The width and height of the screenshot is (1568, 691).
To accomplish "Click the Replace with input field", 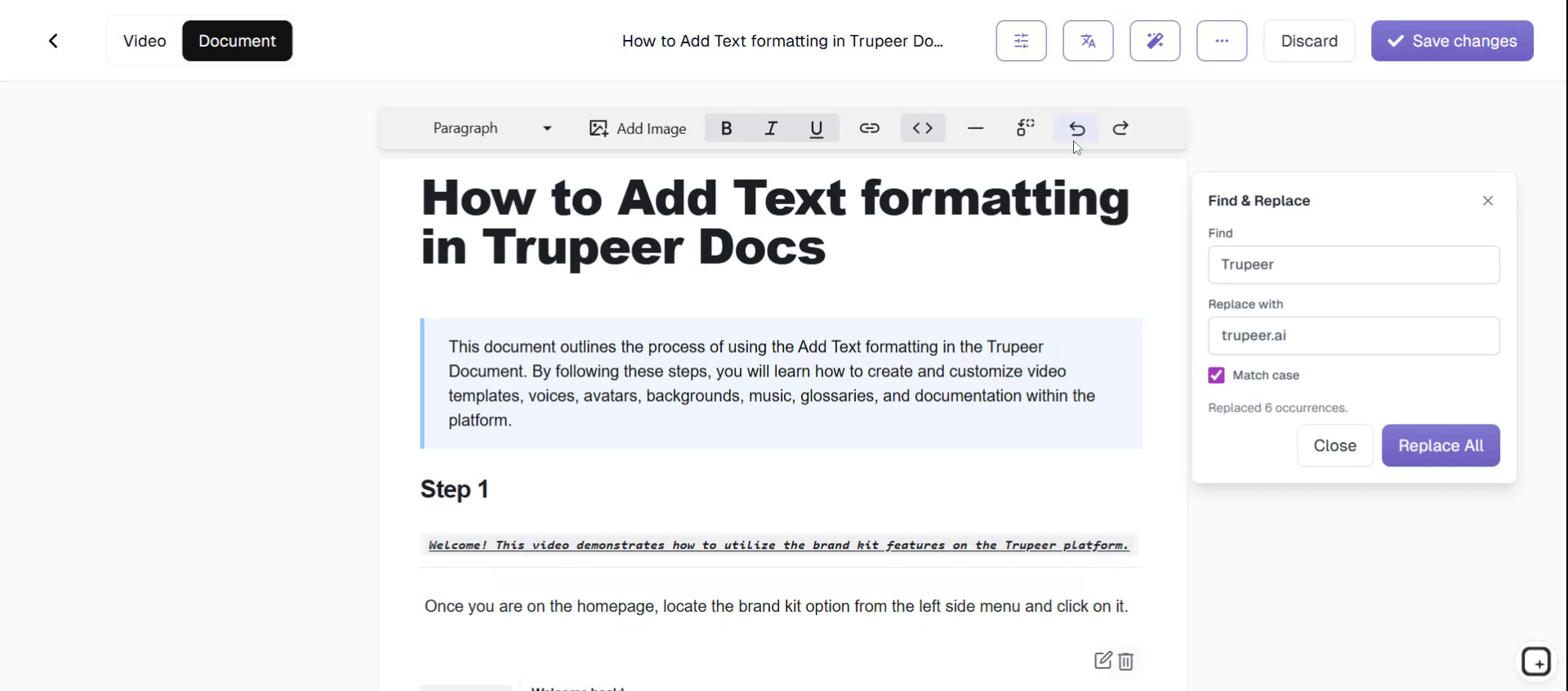I will click(1353, 336).
